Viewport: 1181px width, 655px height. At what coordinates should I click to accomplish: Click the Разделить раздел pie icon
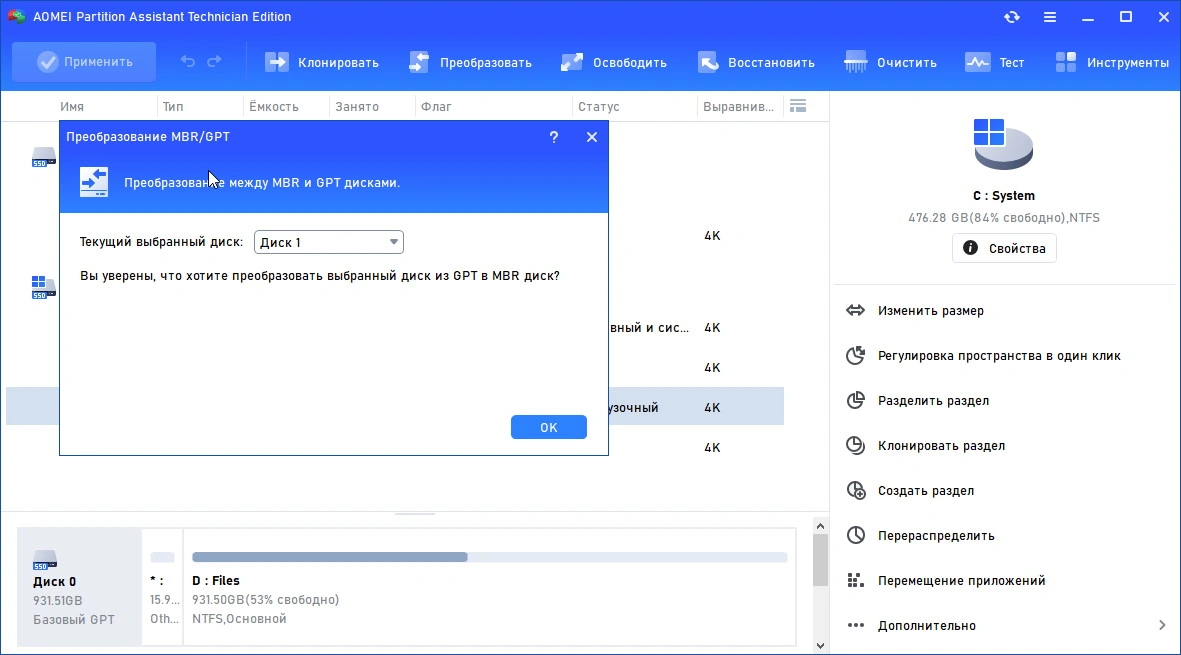click(856, 400)
